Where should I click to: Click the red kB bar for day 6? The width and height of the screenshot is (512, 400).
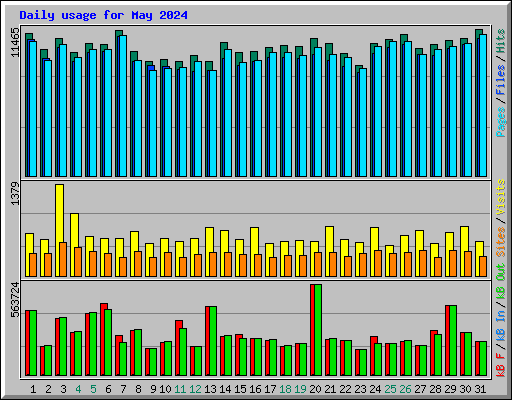point(104,339)
